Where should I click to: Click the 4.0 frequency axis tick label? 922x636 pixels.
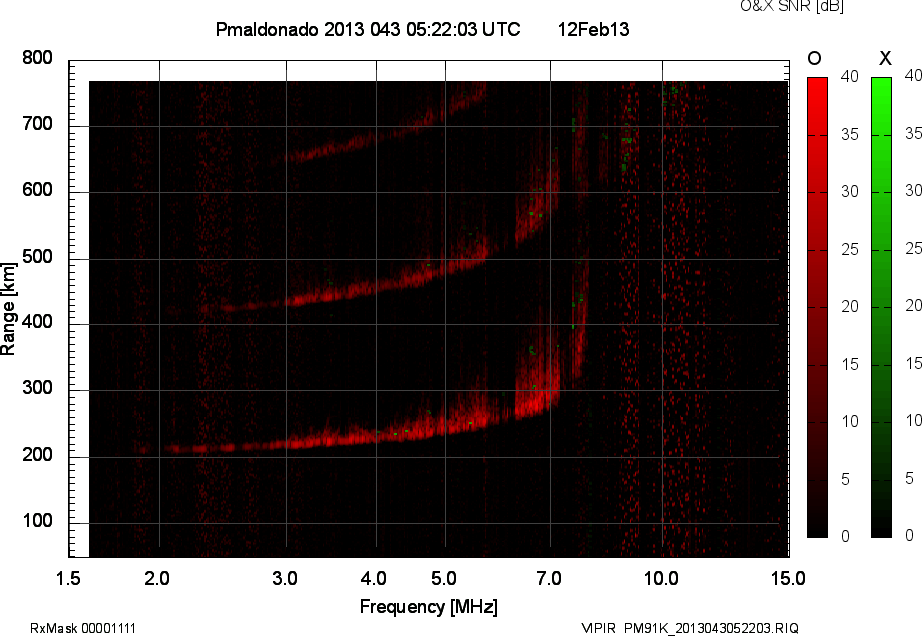374,578
